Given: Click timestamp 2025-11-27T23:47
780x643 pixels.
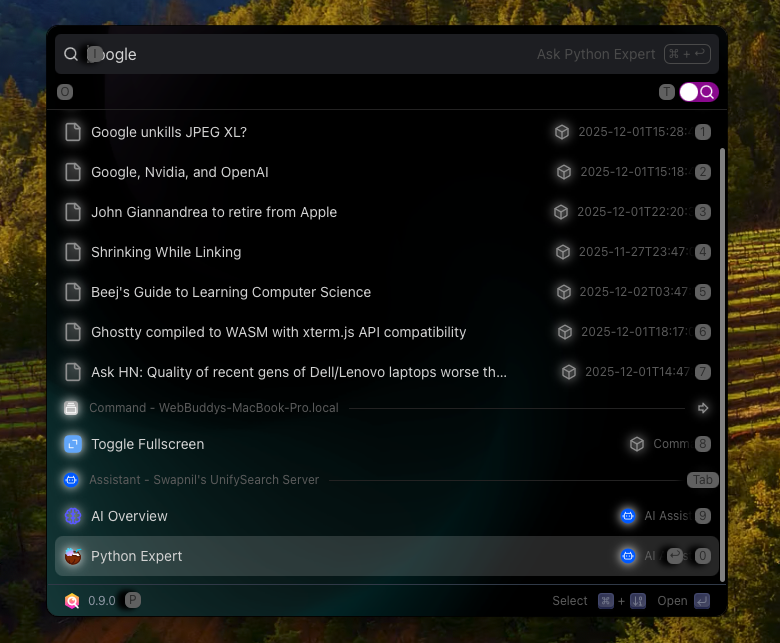Looking at the screenshot, I should [x=635, y=252].
